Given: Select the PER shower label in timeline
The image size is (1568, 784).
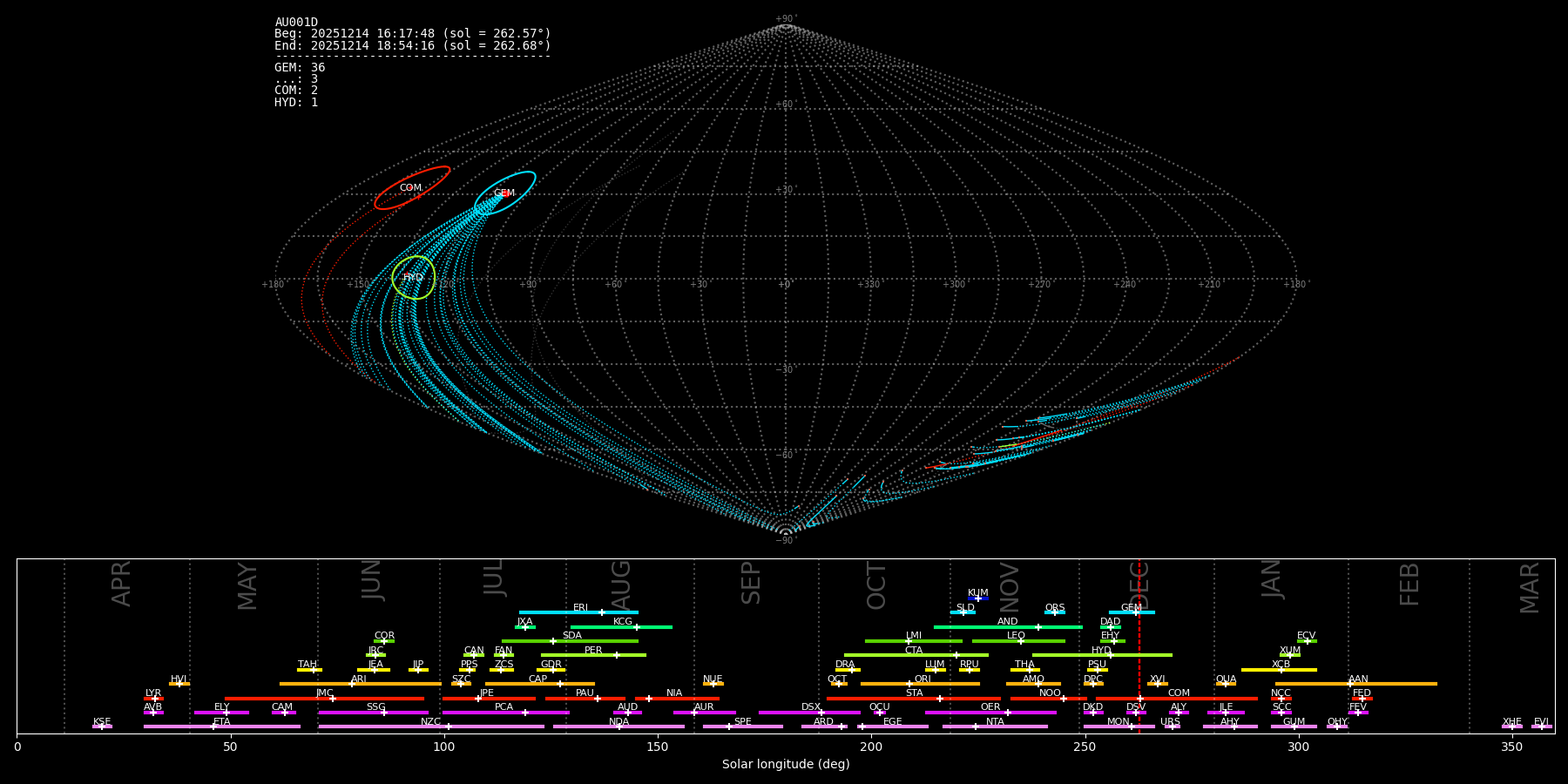Looking at the screenshot, I should coord(593,651).
